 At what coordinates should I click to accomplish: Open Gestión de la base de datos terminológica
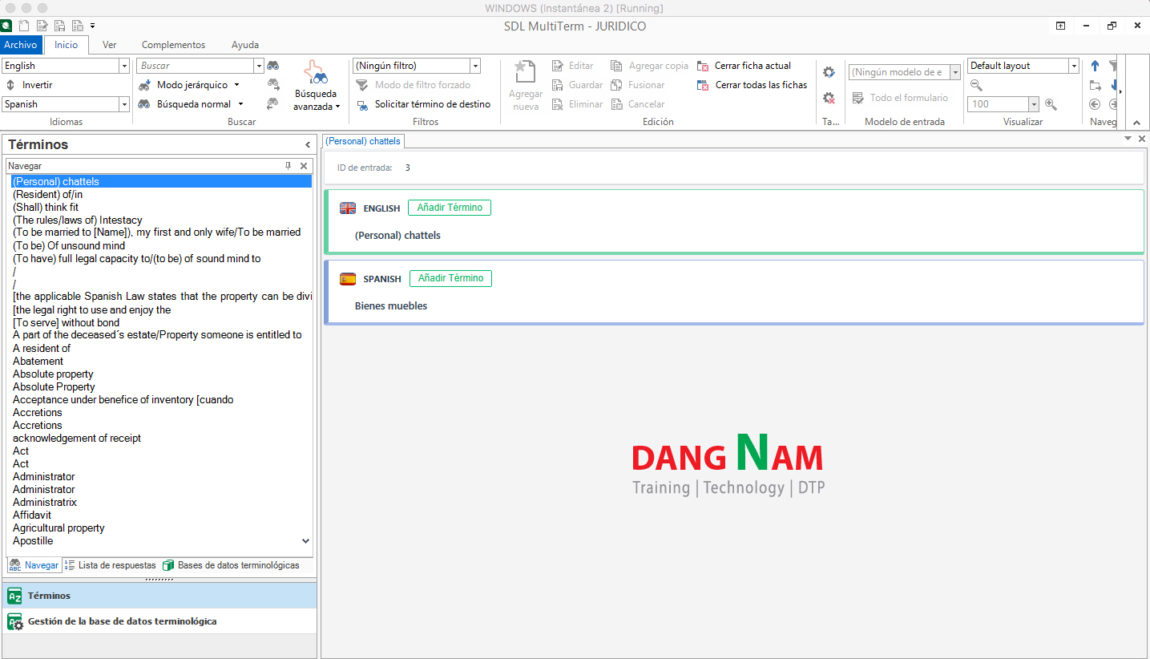[160, 622]
